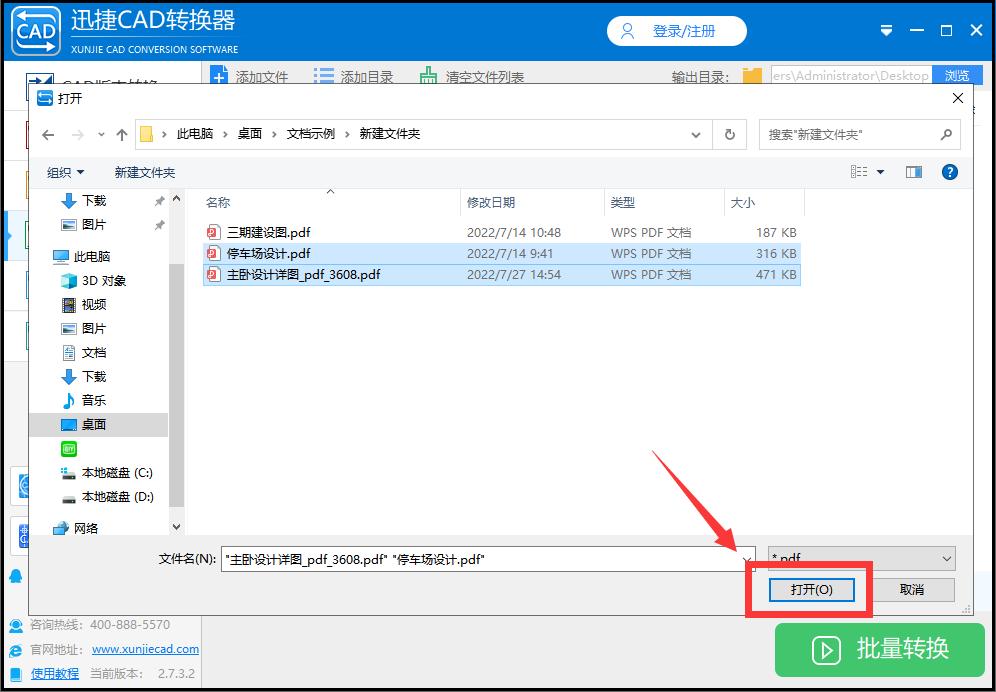996x692 pixels.
Task: Run search with the magnifier icon
Action: [946, 134]
